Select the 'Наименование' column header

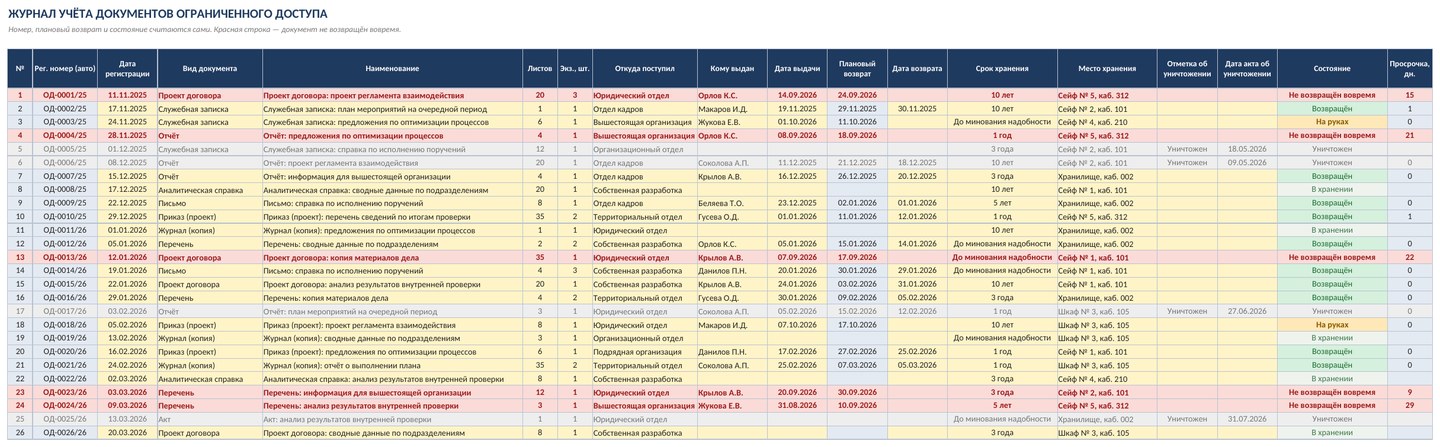(x=392, y=69)
